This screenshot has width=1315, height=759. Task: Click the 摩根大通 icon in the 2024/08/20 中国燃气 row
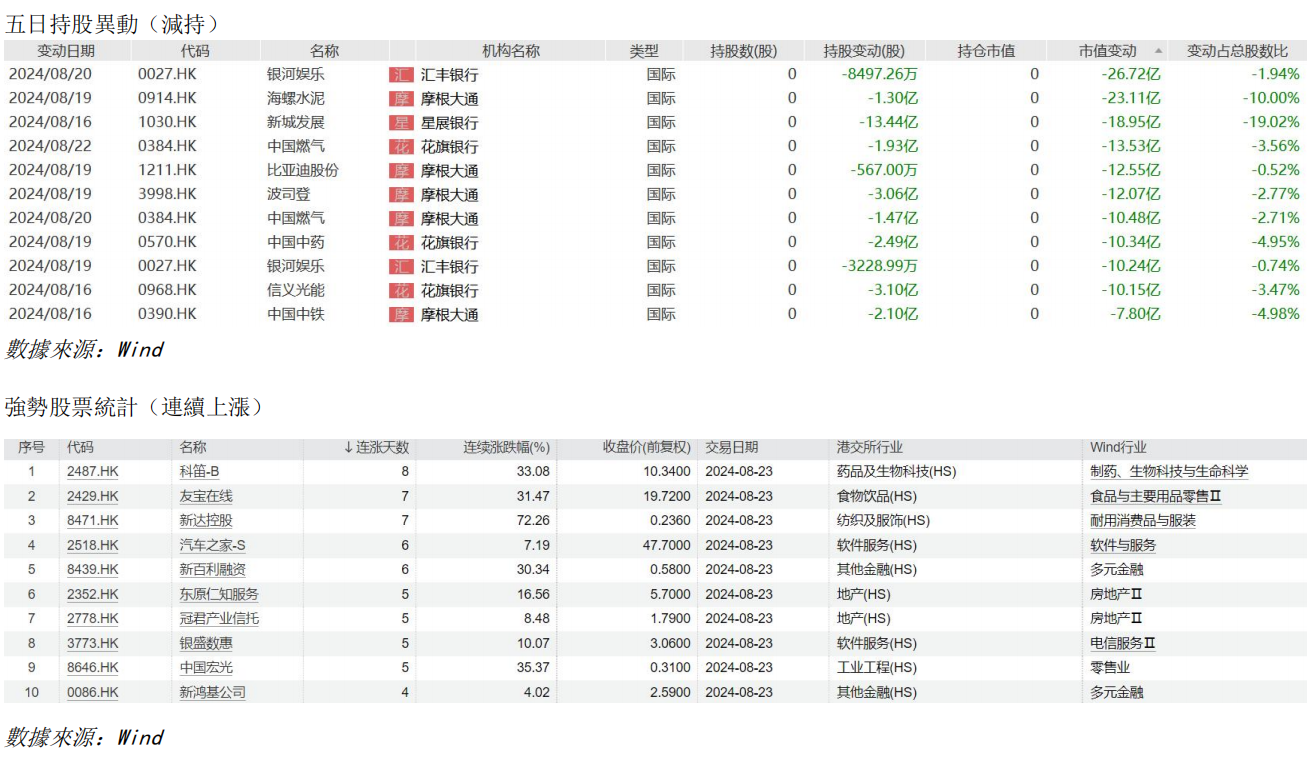point(401,219)
